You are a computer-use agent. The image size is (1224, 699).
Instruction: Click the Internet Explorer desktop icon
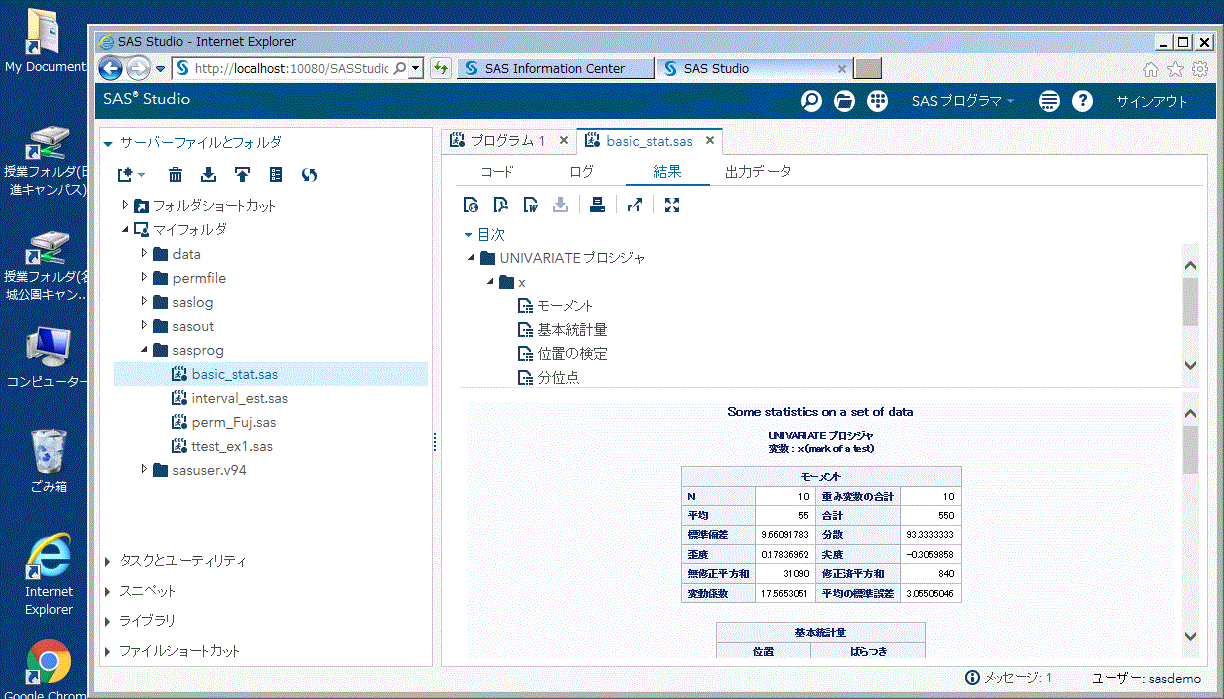[x=48, y=575]
